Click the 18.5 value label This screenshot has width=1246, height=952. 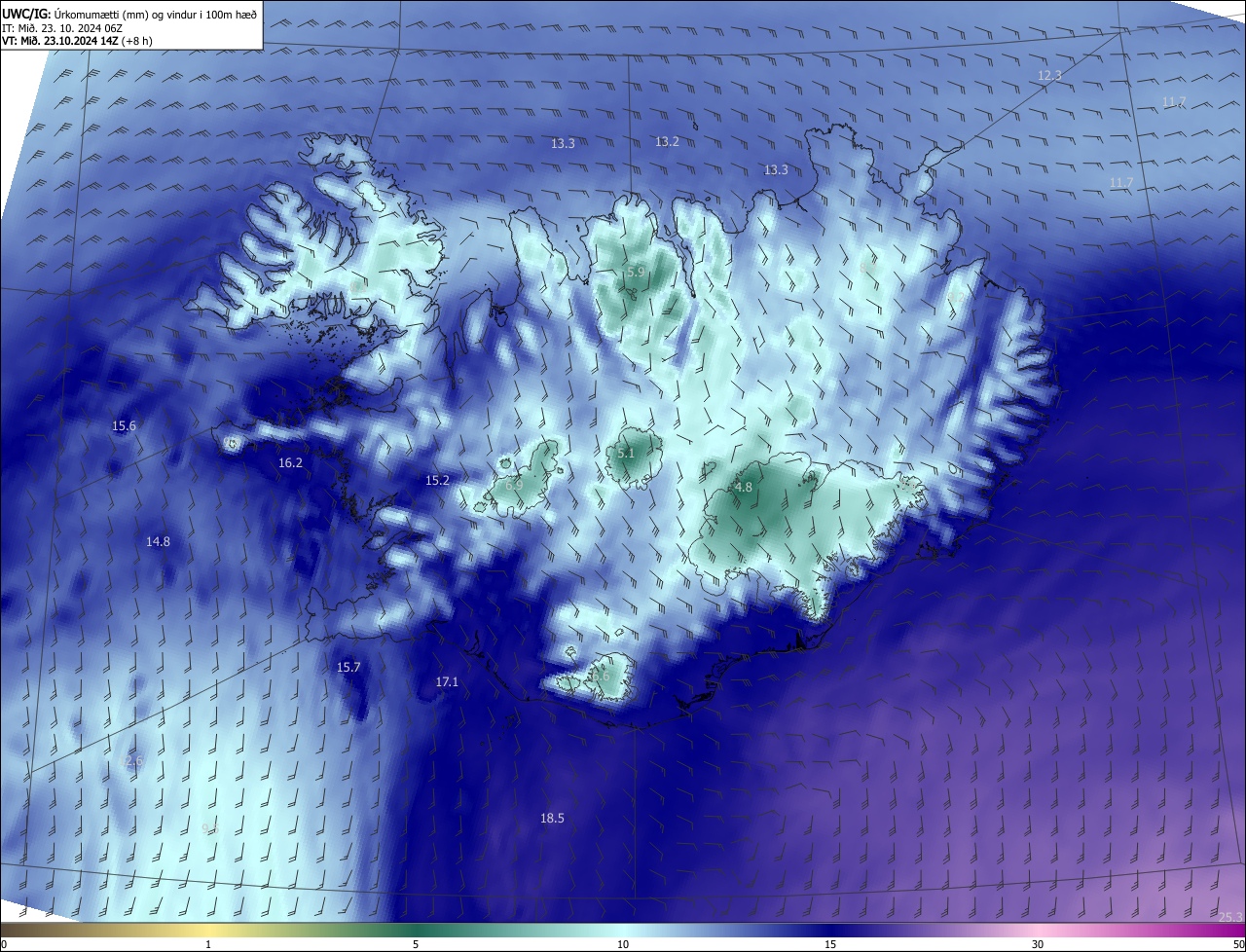point(552,818)
